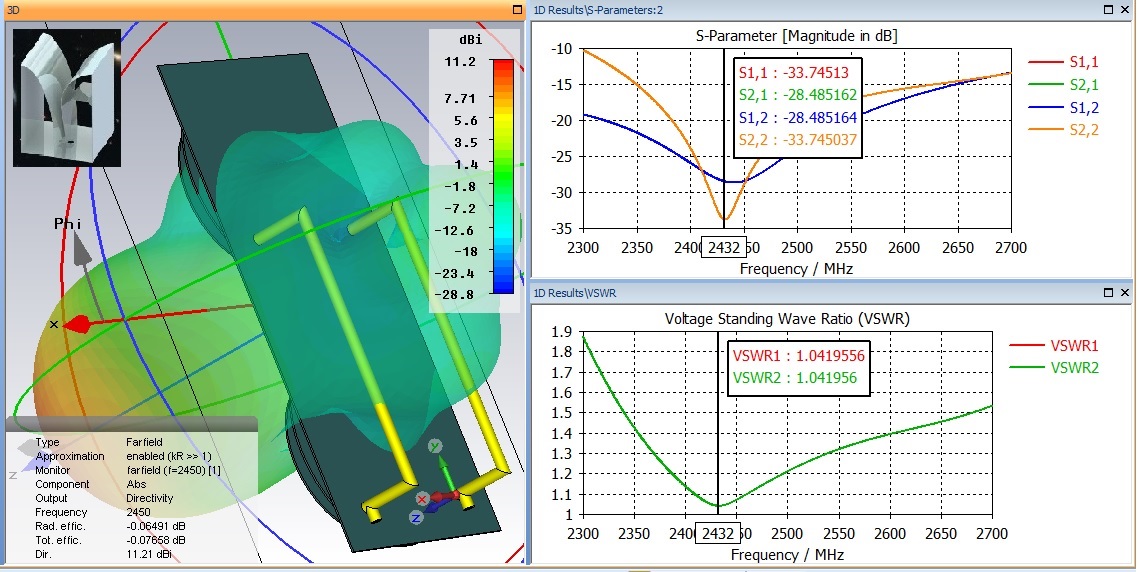Screen dimensions: 1139x572
Task: Click the 7.71 value on color scale
Action: click(x=461, y=98)
